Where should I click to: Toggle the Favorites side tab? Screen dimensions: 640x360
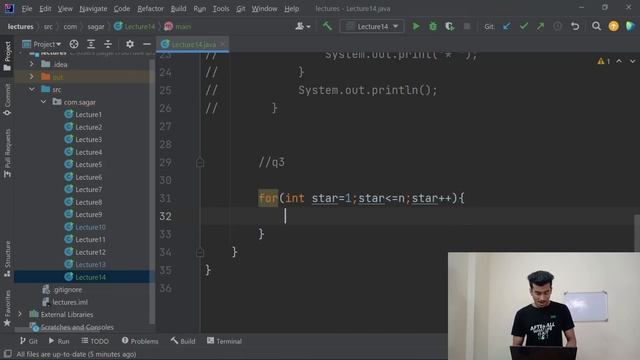click(x=7, y=308)
